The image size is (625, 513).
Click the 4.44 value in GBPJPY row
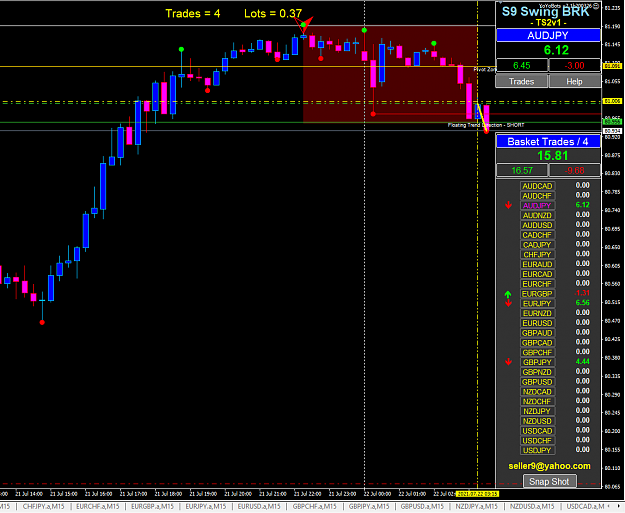(582, 362)
